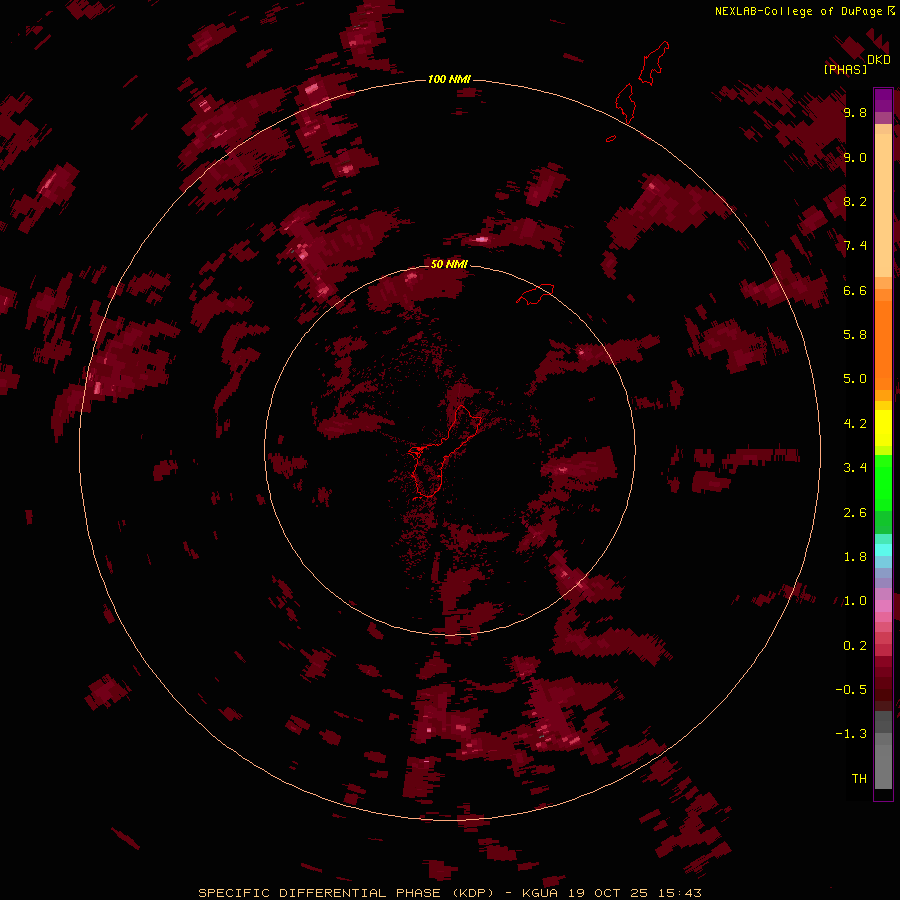
Task: Click the 5.8 value on the color scale
Action: (x=855, y=335)
